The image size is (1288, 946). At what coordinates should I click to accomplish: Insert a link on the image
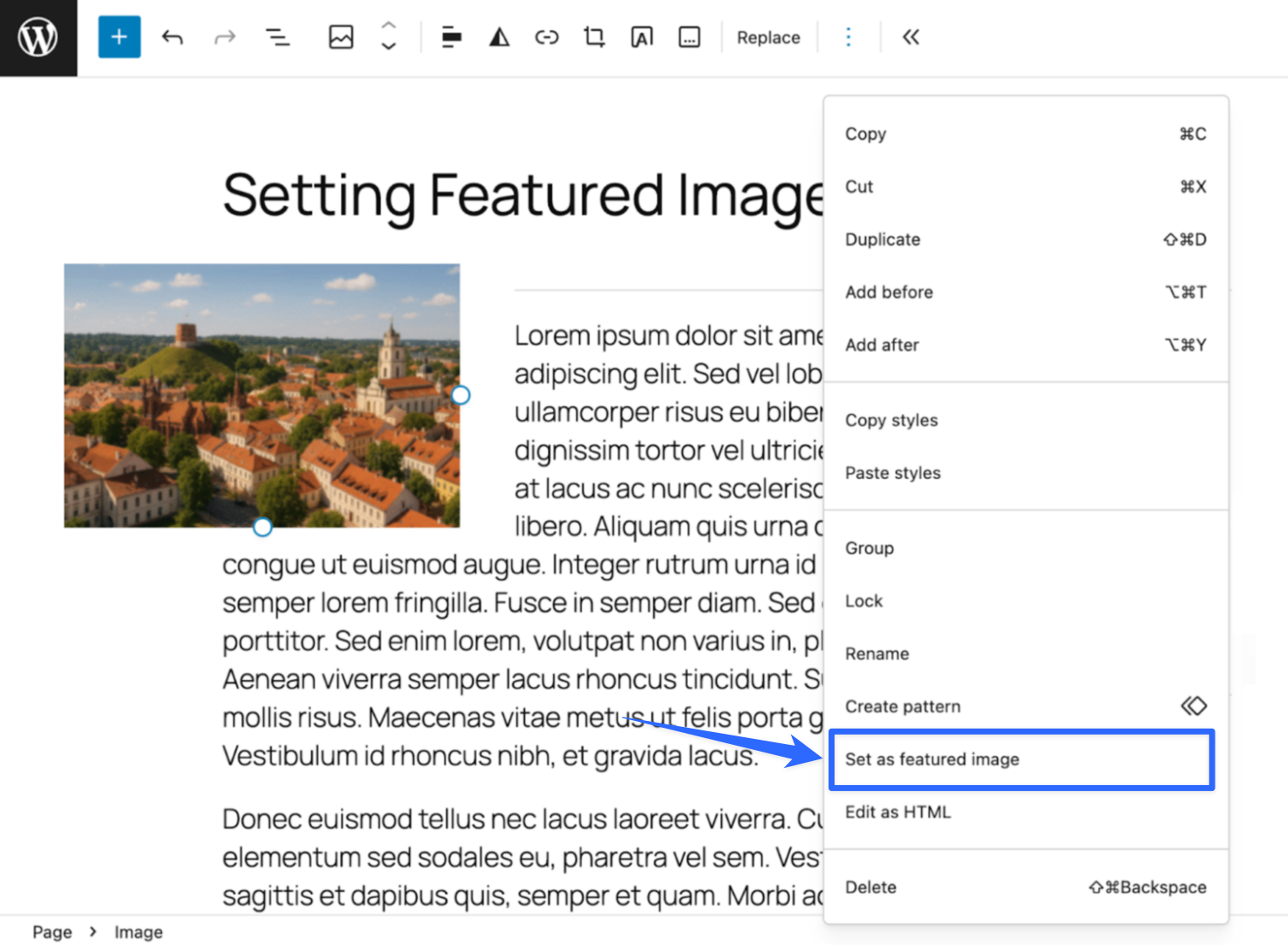(546, 37)
